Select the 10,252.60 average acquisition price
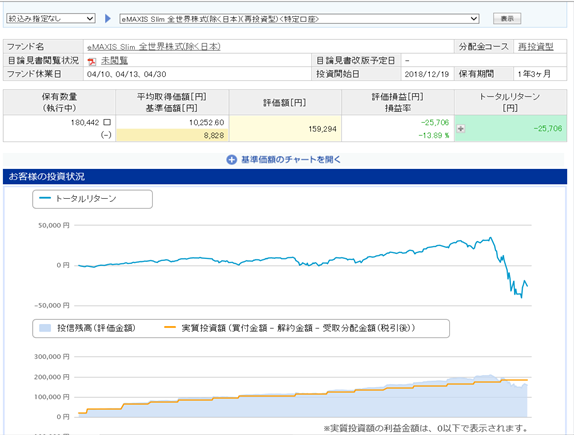 [x=206, y=122]
